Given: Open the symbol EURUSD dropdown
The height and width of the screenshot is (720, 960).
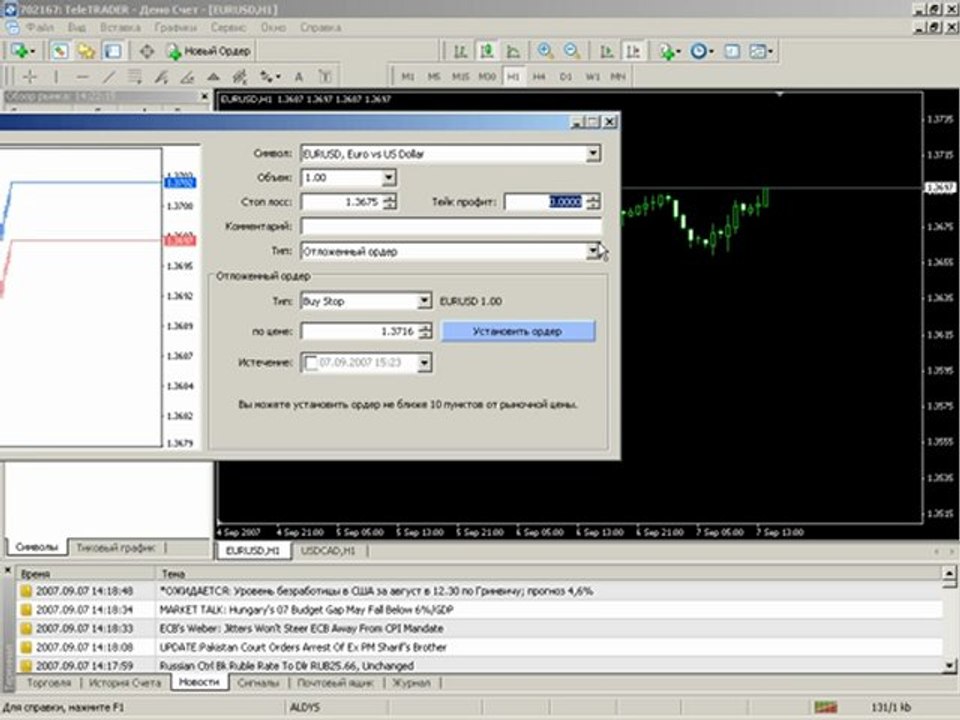Looking at the screenshot, I should (593, 153).
